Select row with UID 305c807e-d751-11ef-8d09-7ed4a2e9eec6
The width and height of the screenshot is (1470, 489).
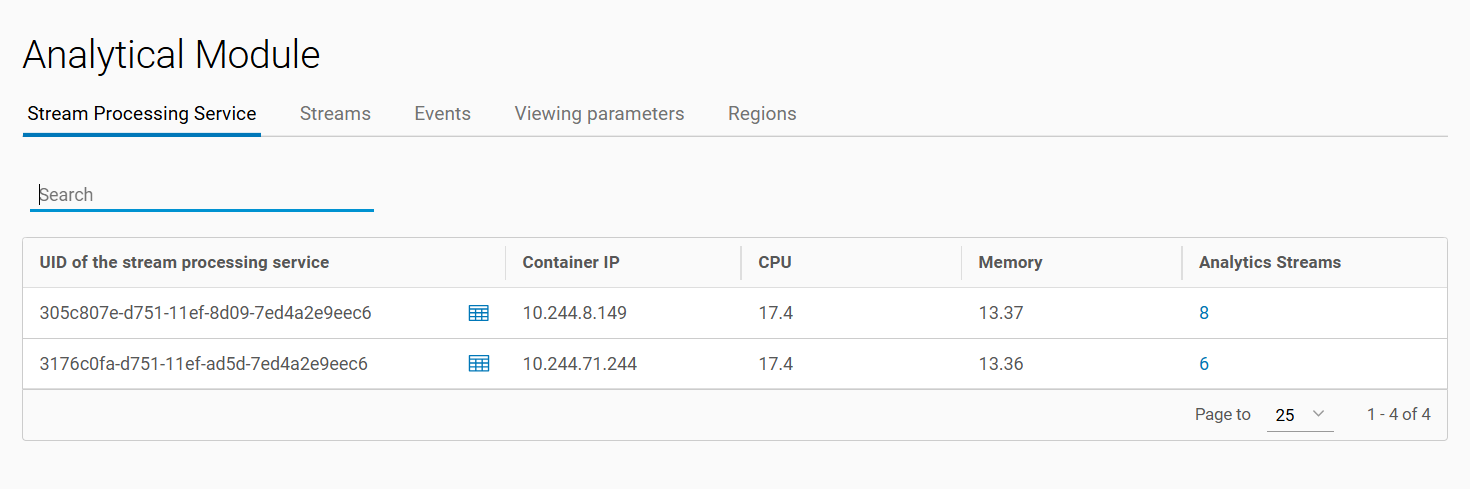tap(205, 313)
